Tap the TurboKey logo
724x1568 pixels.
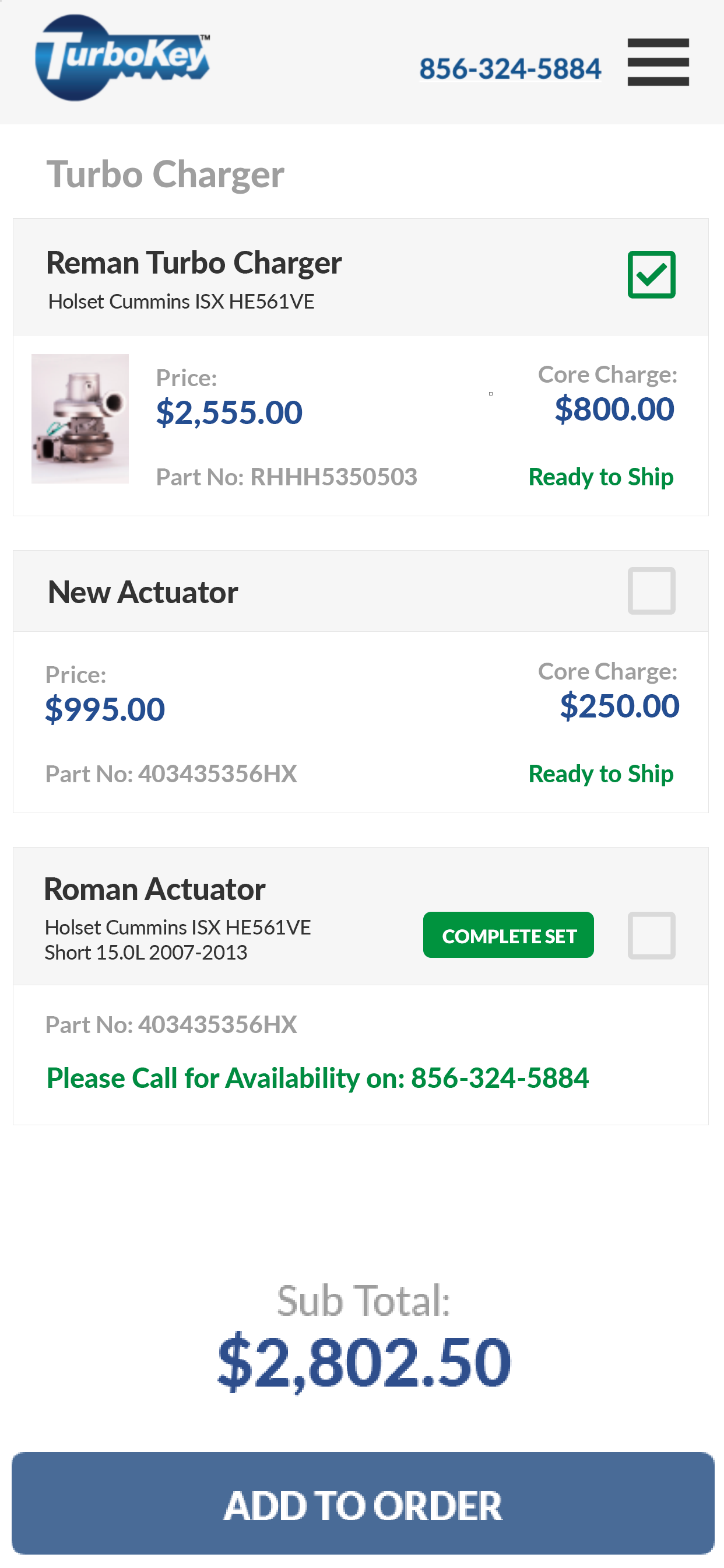click(122, 58)
